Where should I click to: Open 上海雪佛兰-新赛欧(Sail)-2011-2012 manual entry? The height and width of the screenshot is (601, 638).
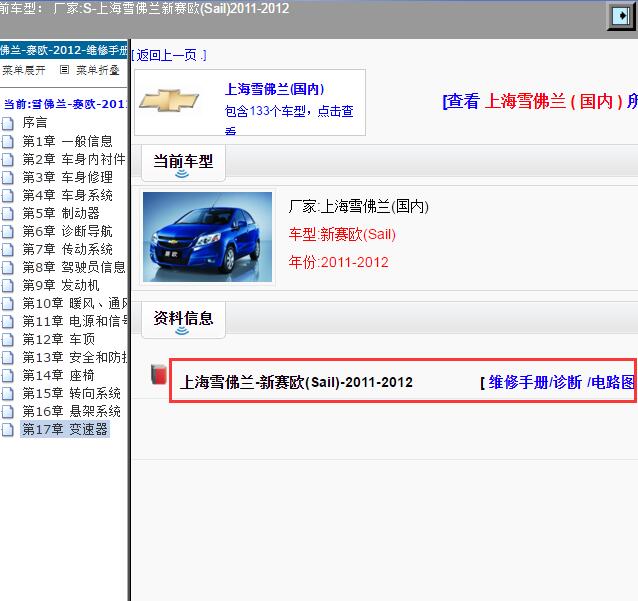[x=296, y=382]
